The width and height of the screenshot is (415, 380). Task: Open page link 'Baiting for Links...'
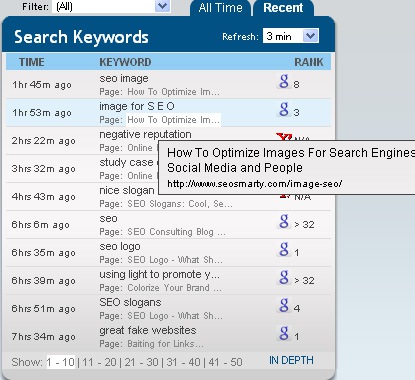pyautogui.click(x=165, y=344)
